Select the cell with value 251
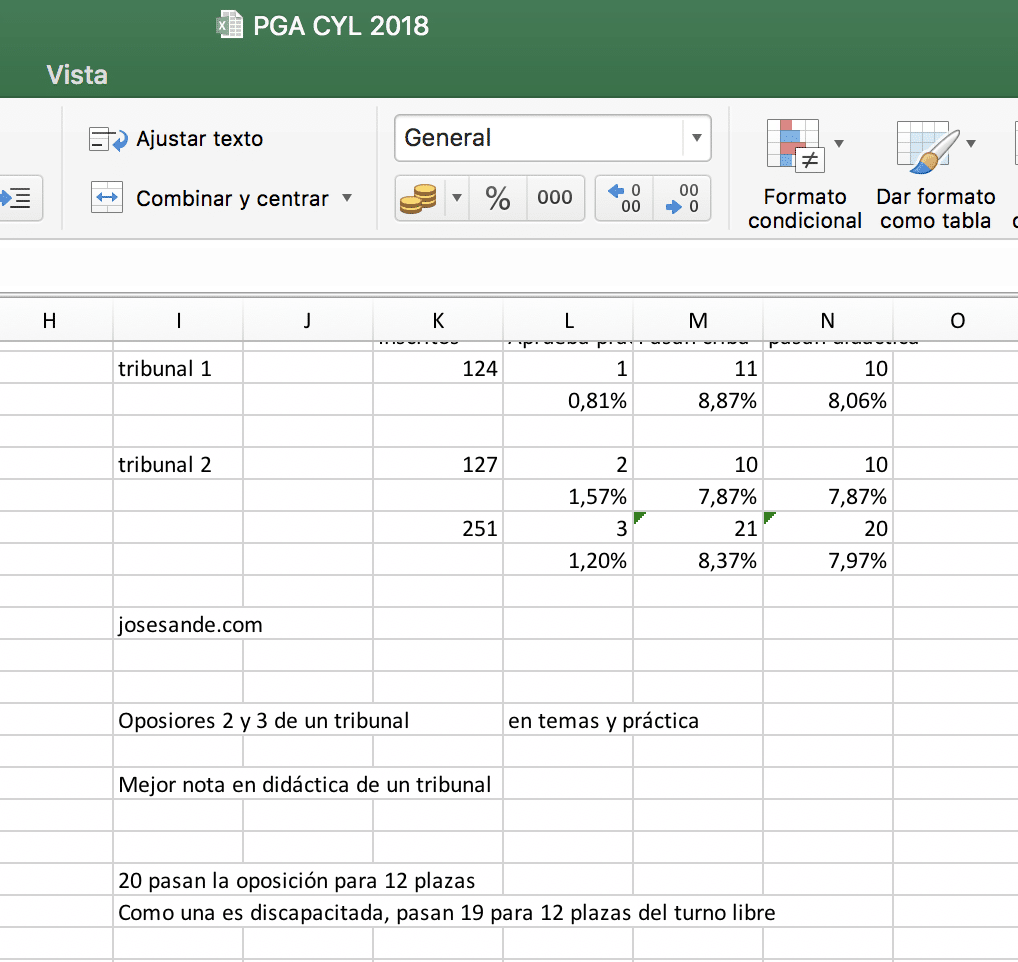The height and width of the screenshot is (962, 1018). [438, 529]
